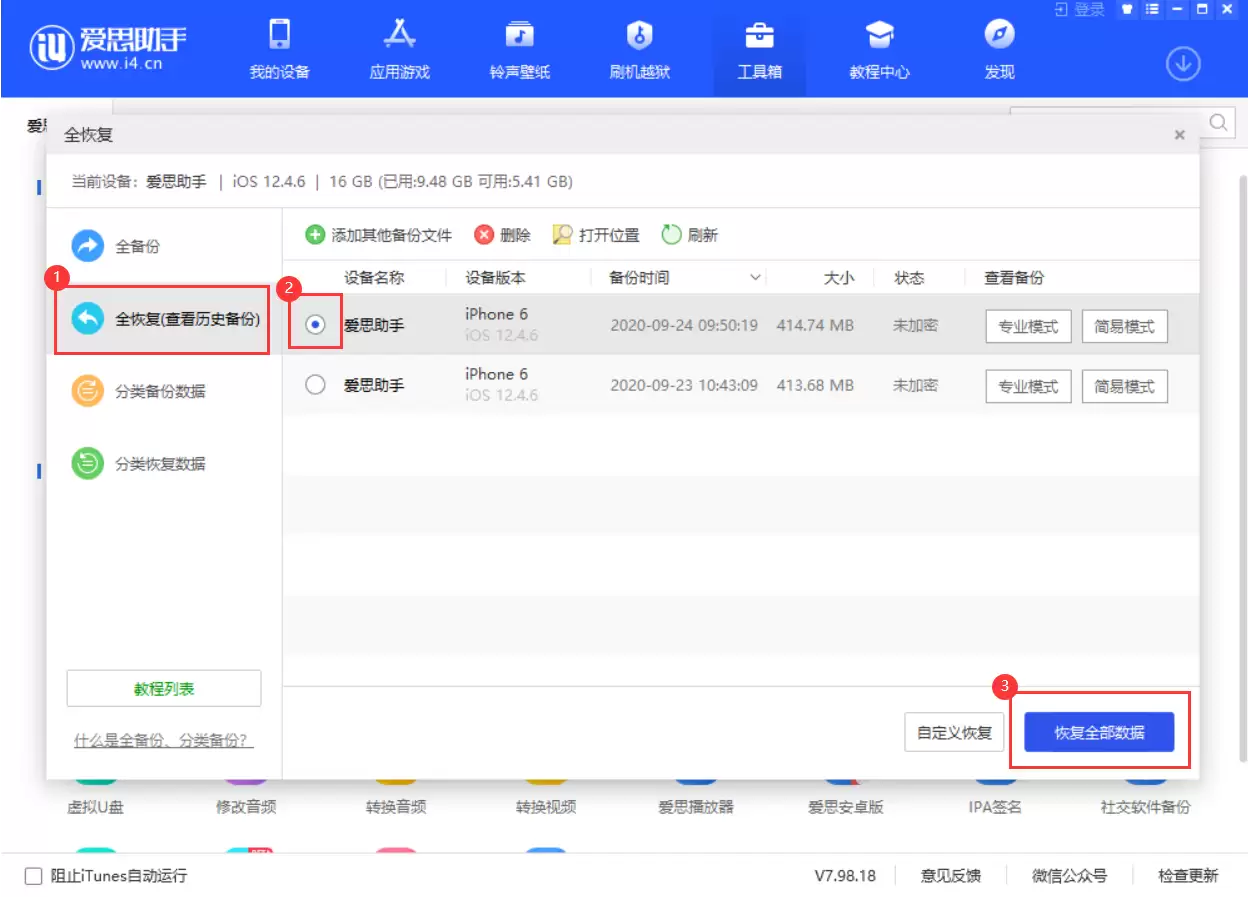Select 全恢复(查看历史备份) in the sidebar
The image size is (1248, 897).
pos(162,319)
